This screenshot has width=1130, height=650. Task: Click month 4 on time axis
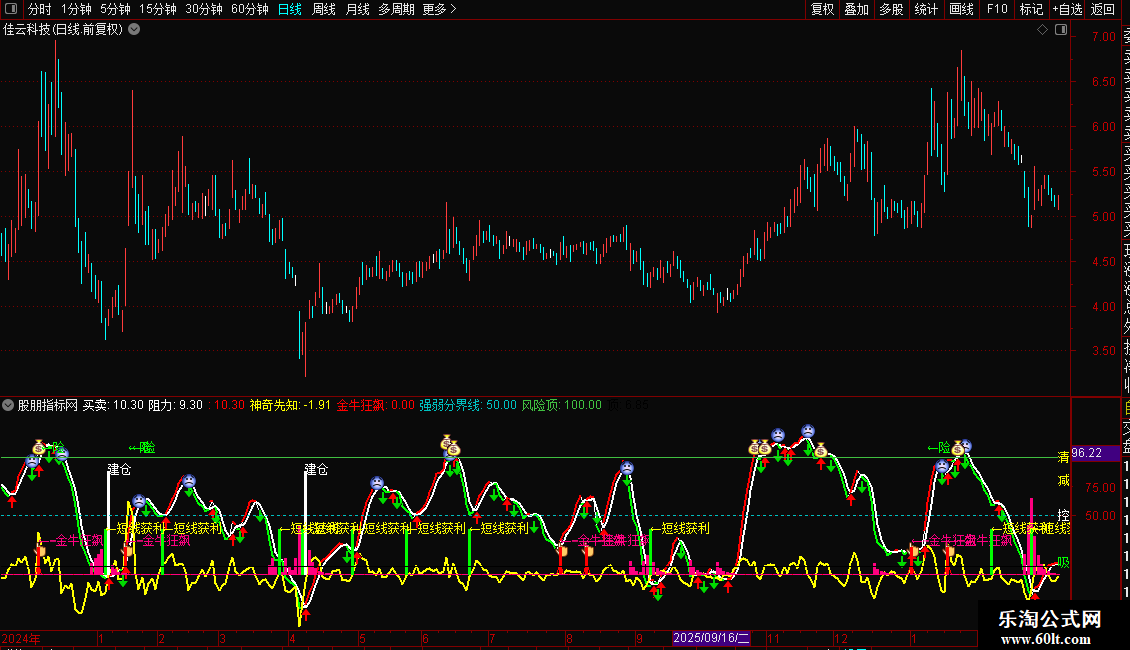click(292, 638)
